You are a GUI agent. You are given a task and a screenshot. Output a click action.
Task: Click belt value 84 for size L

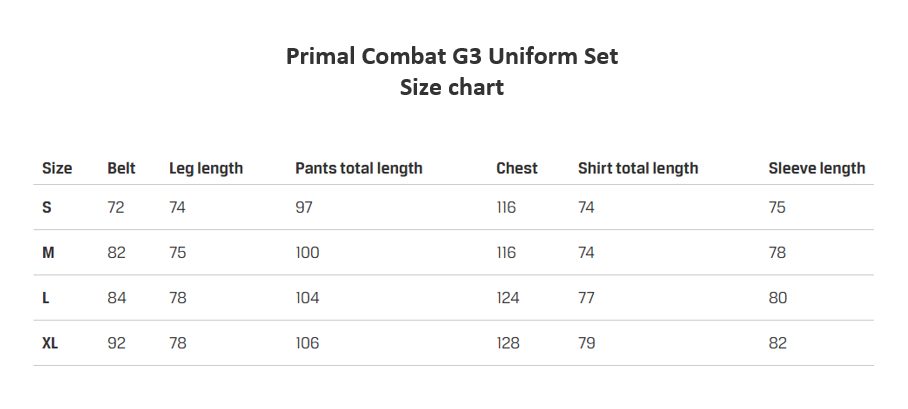click(117, 298)
